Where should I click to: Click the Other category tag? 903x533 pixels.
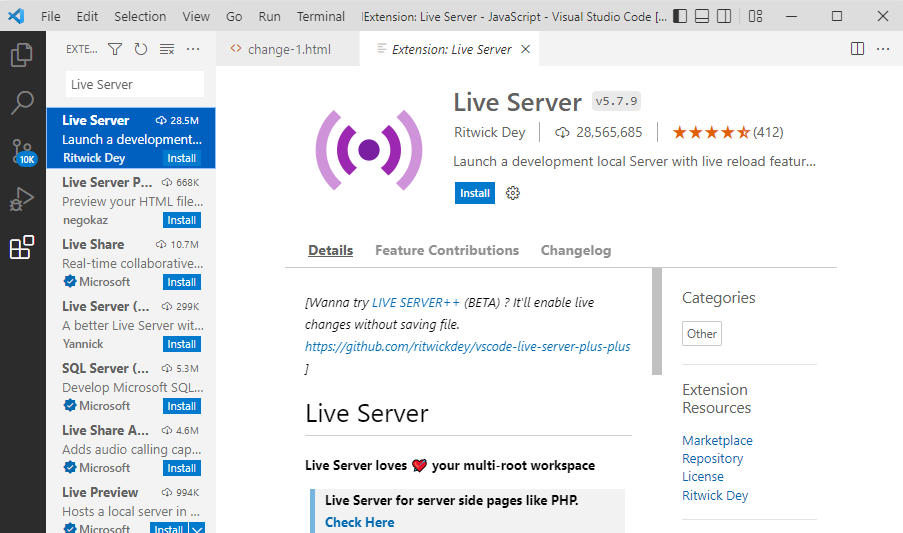point(701,334)
